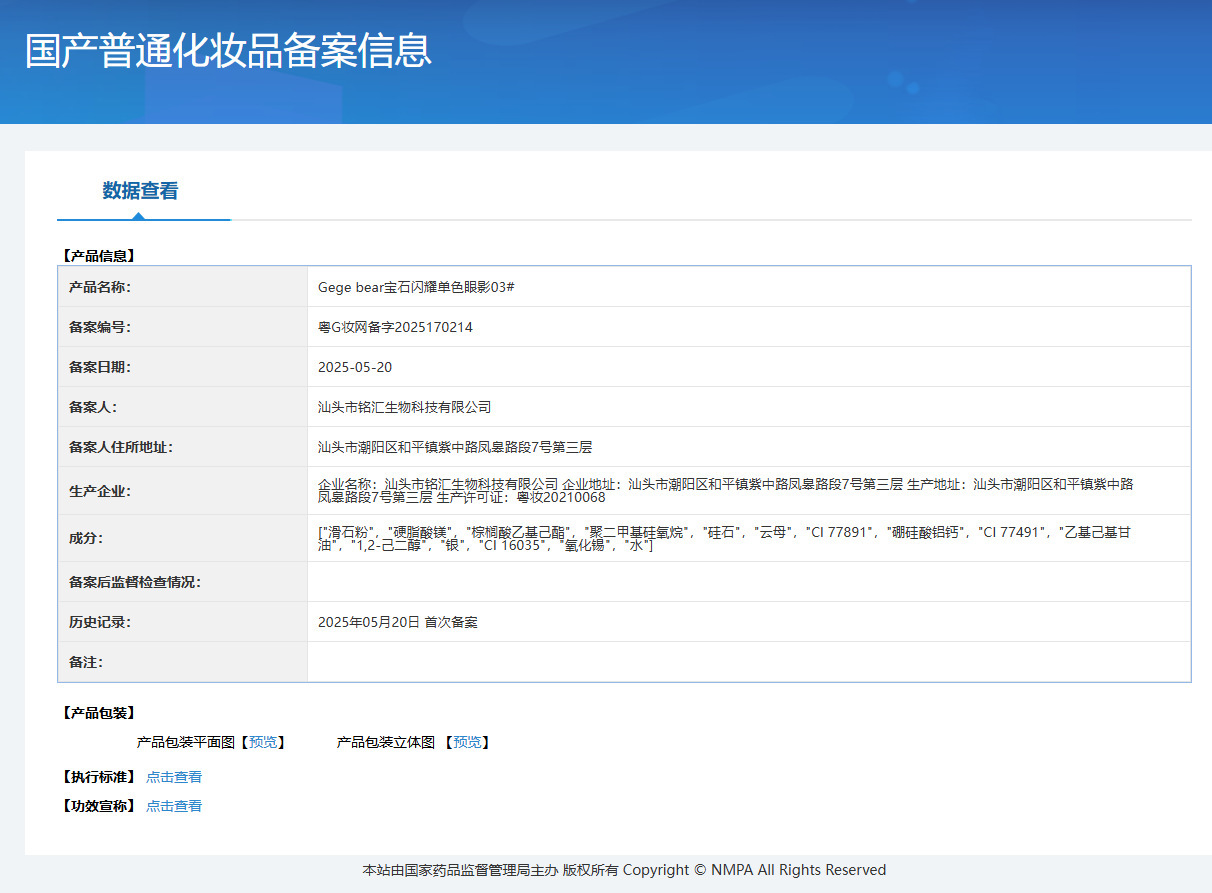Screen dimensions: 1212x893
Task: Click the ingredients list starting with 滑石粉
Action: 725,538
